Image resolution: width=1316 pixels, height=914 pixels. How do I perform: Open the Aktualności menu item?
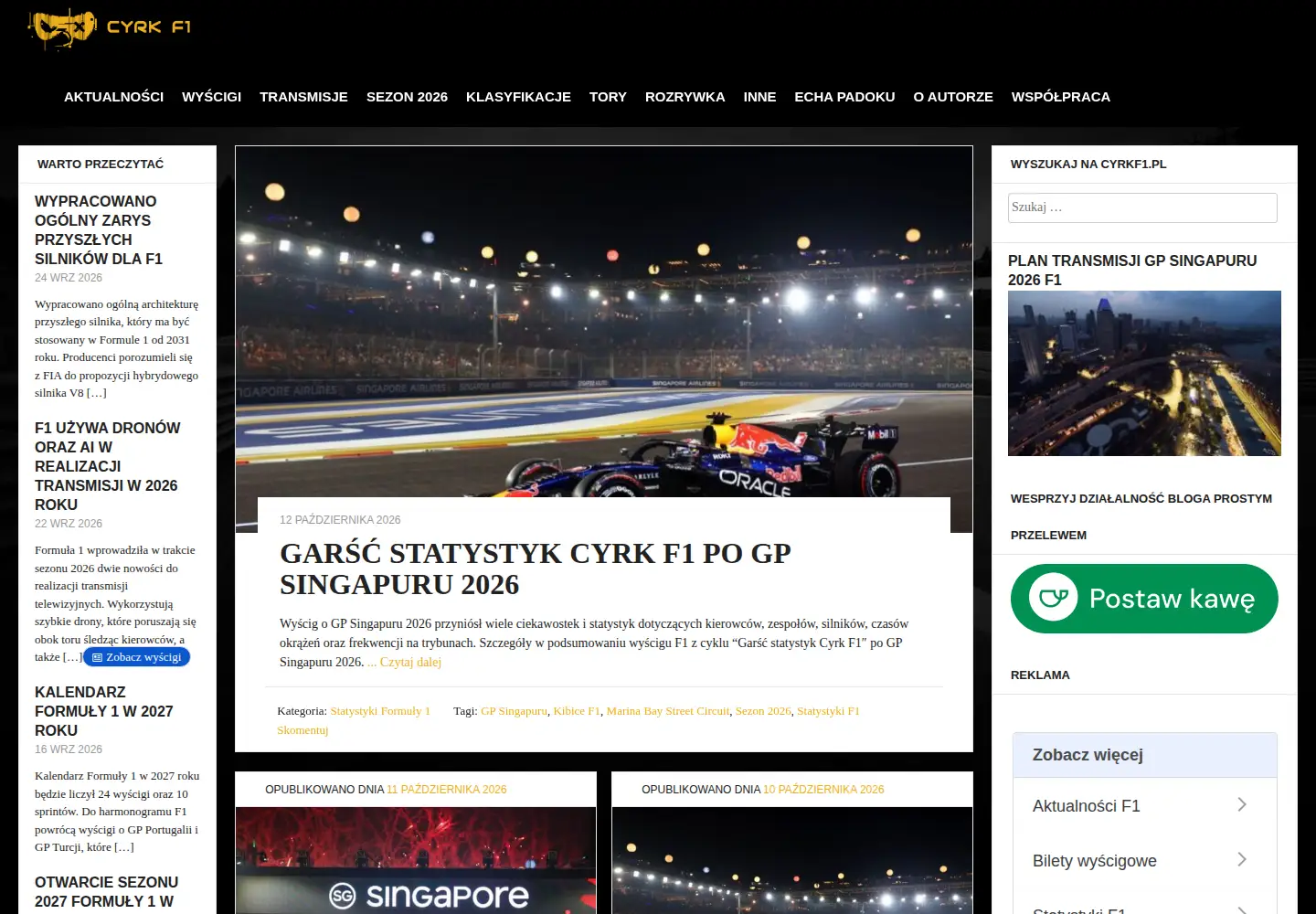coord(113,97)
